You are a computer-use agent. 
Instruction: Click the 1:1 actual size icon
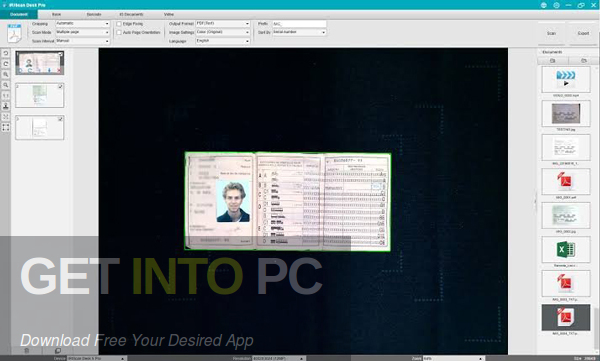(6, 95)
